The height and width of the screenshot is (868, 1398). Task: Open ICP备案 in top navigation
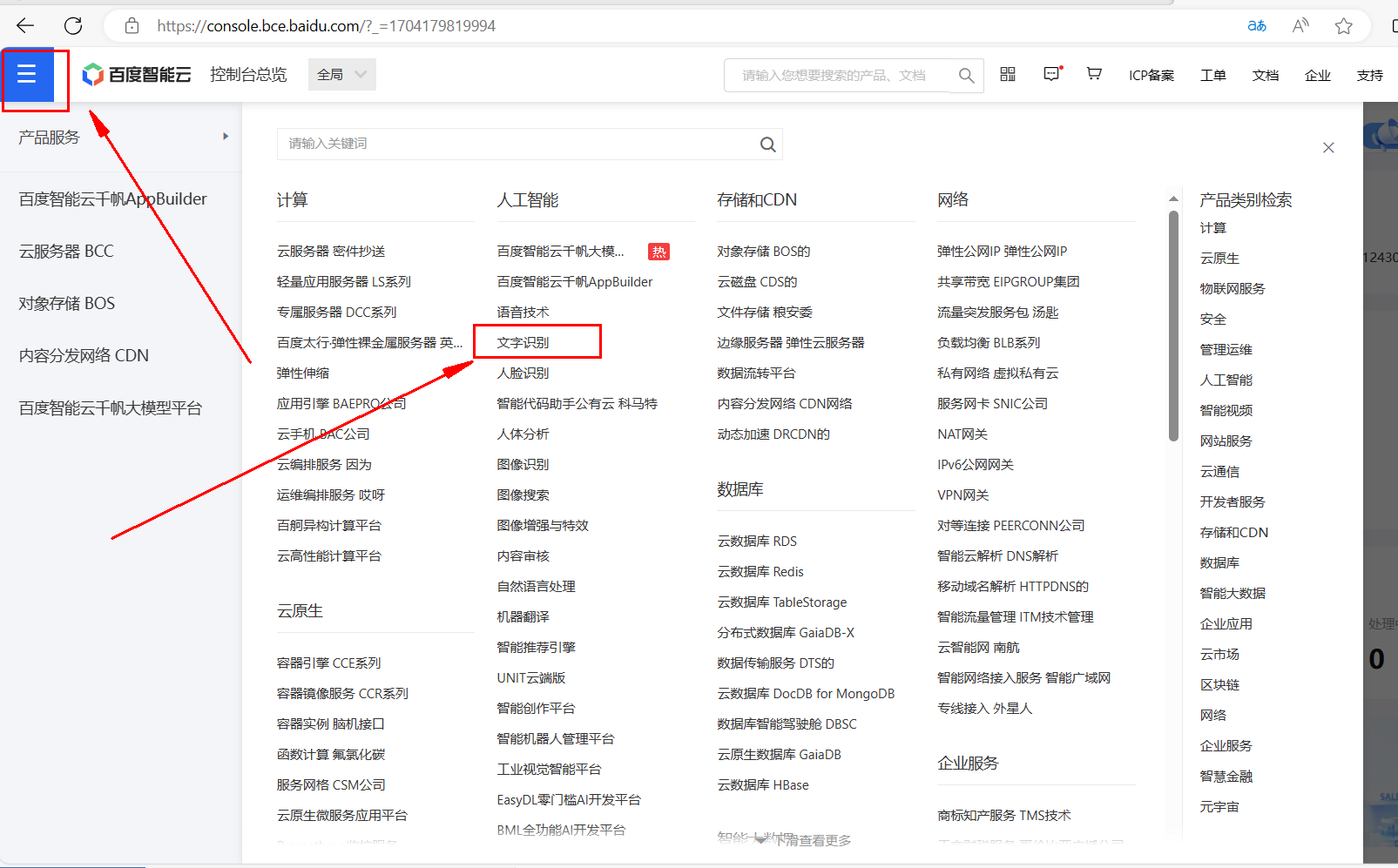point(1151,76)
